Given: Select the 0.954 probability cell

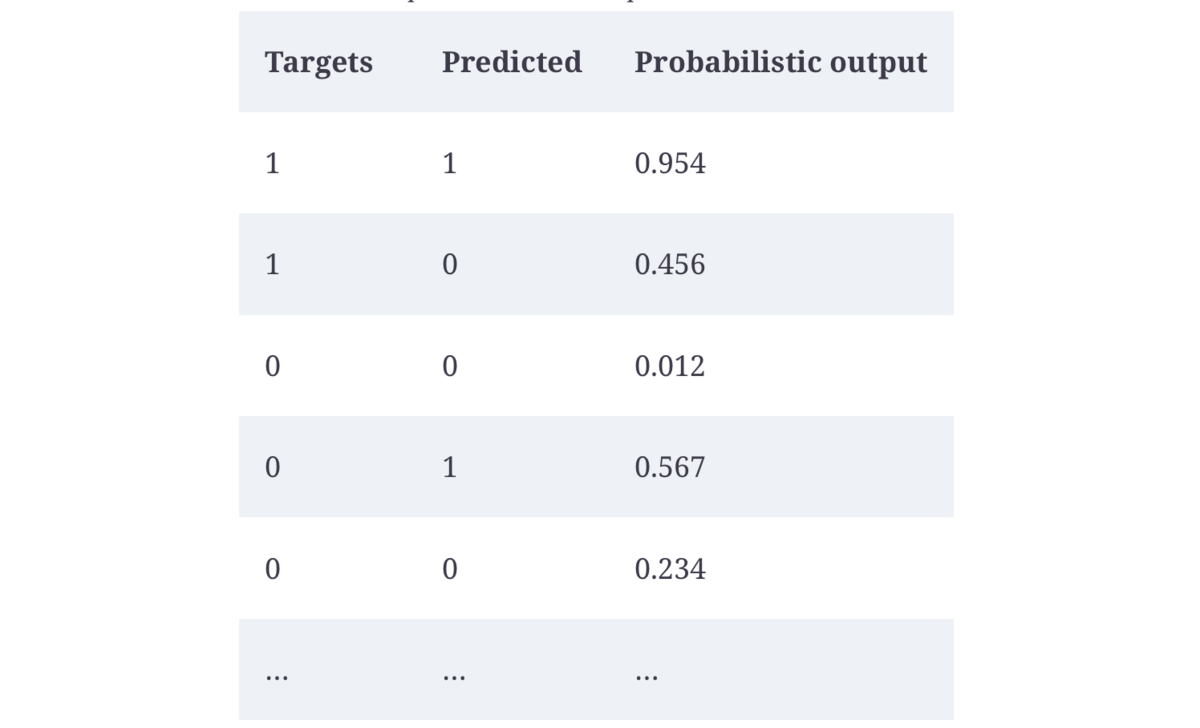Looking at the screenshot, I should pos(670,163).
